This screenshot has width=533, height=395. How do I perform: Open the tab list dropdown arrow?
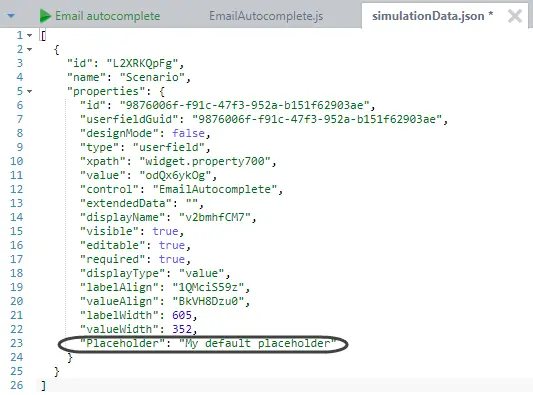(11, 16)
